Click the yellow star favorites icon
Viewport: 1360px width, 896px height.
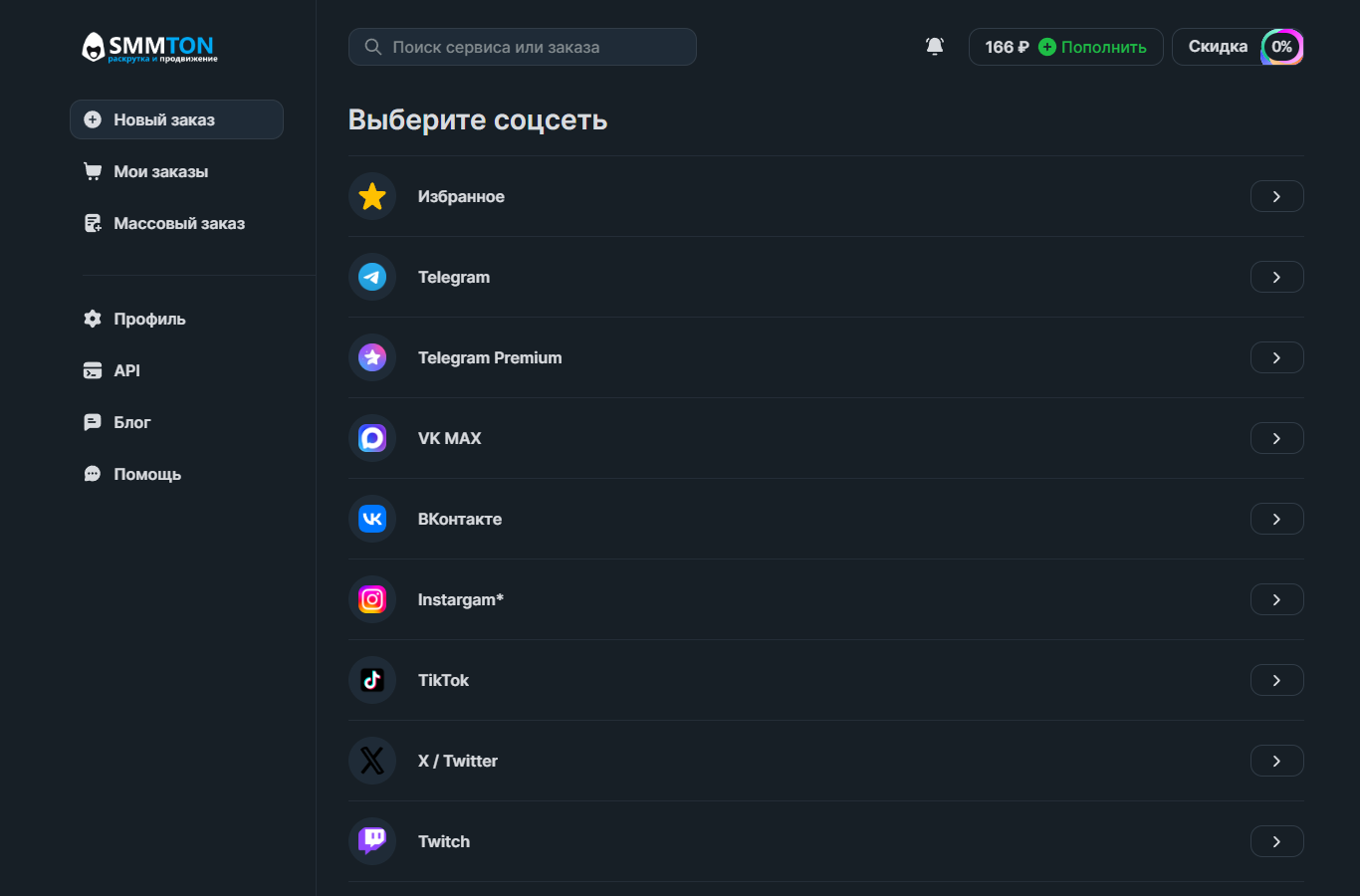point(372,196)
